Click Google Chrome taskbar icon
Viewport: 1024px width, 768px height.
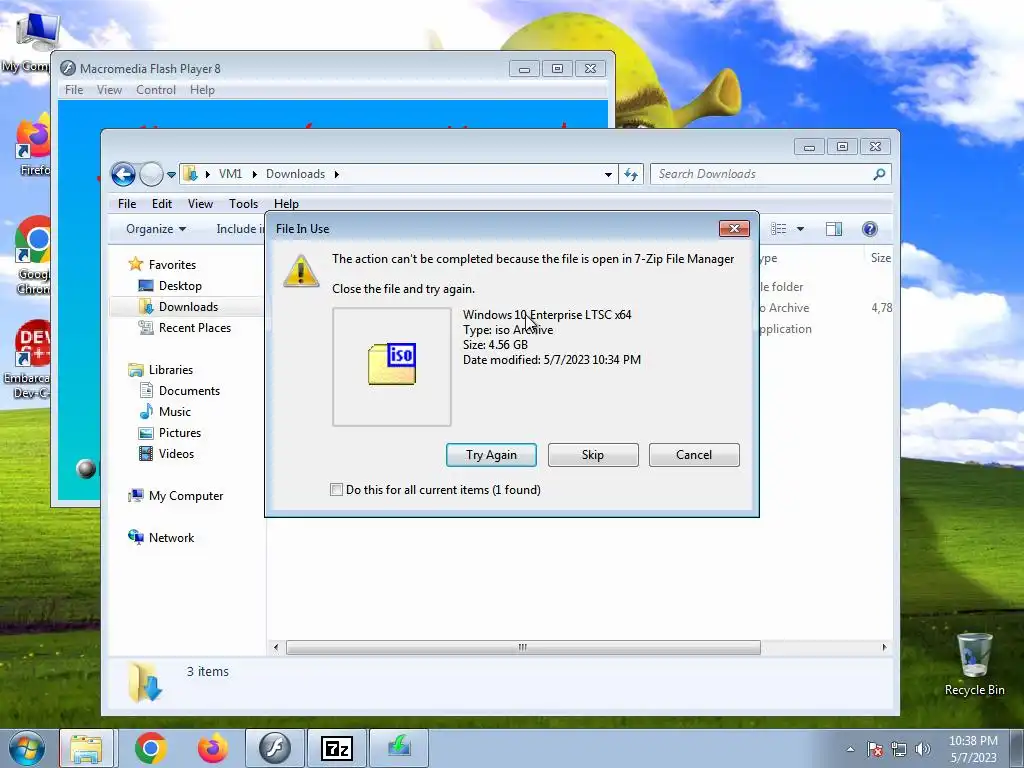click(151, 748)
